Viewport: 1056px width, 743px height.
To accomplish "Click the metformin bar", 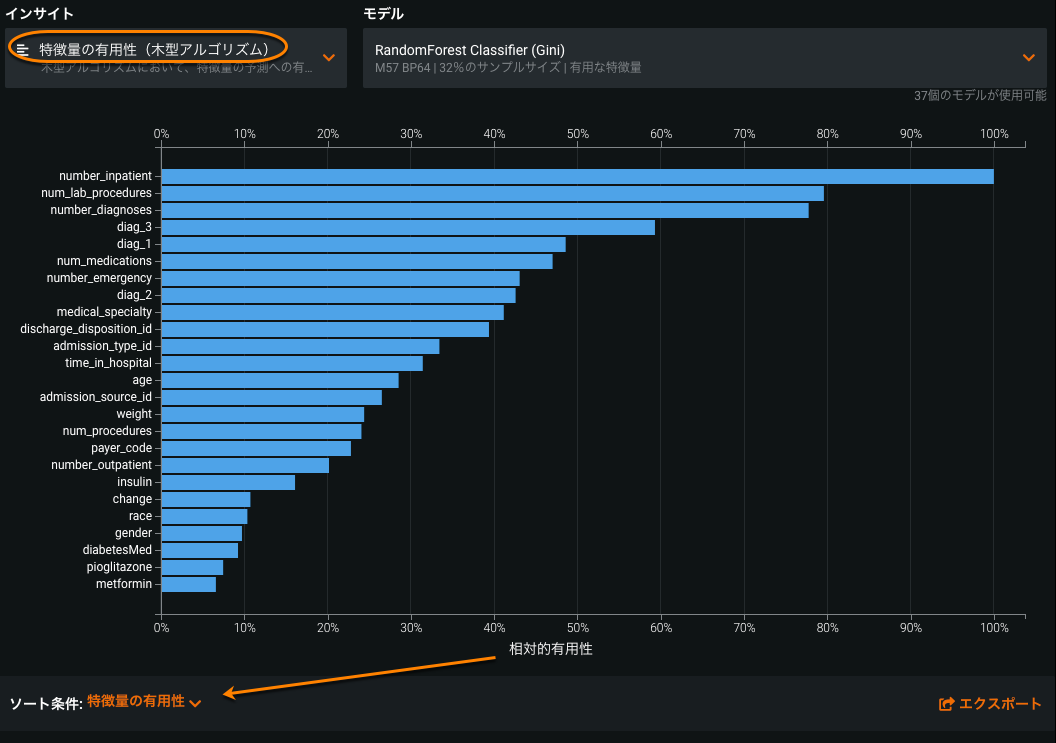I will click(x=188, y=584).
